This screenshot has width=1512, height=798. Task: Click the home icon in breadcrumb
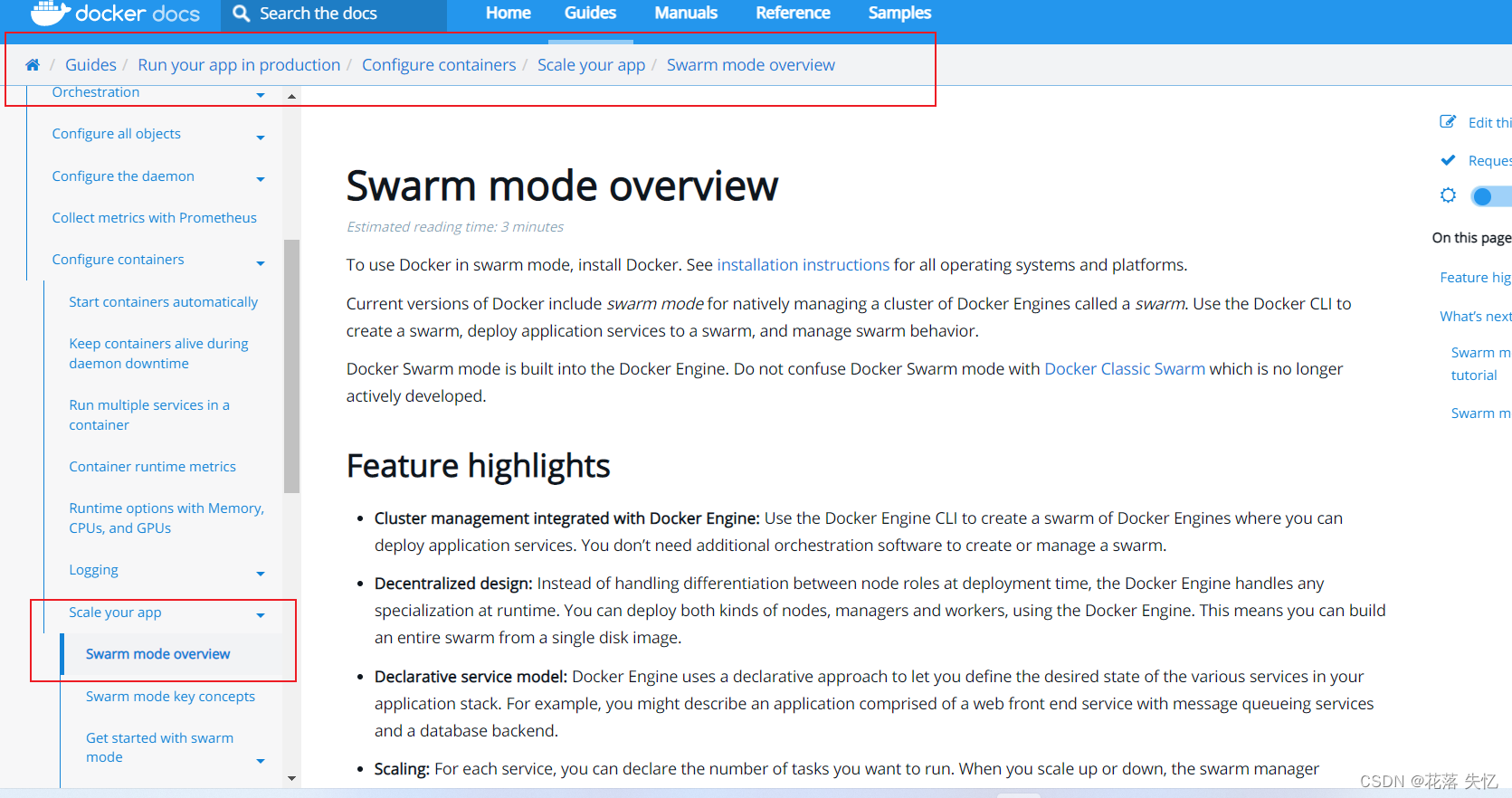pos(33,65)
